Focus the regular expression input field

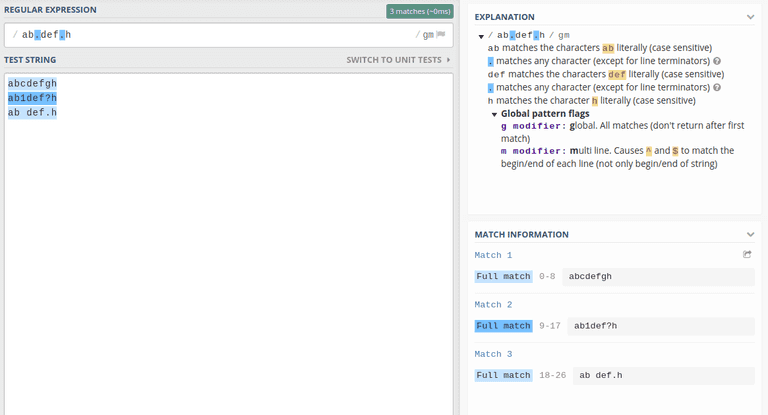228,35
